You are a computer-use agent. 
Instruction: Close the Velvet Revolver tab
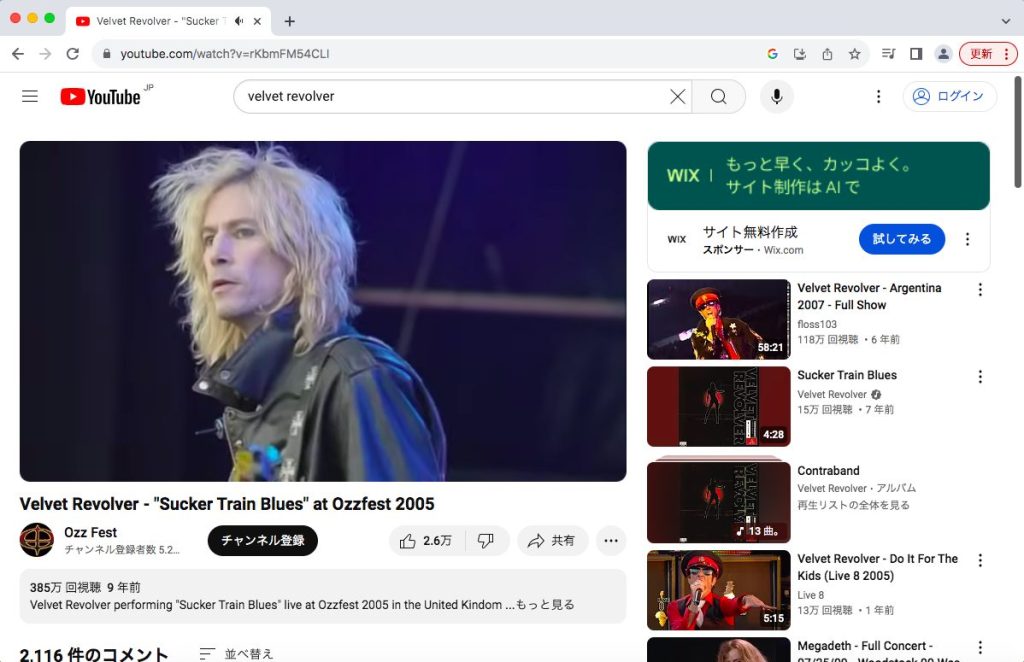tap(257, 21)
